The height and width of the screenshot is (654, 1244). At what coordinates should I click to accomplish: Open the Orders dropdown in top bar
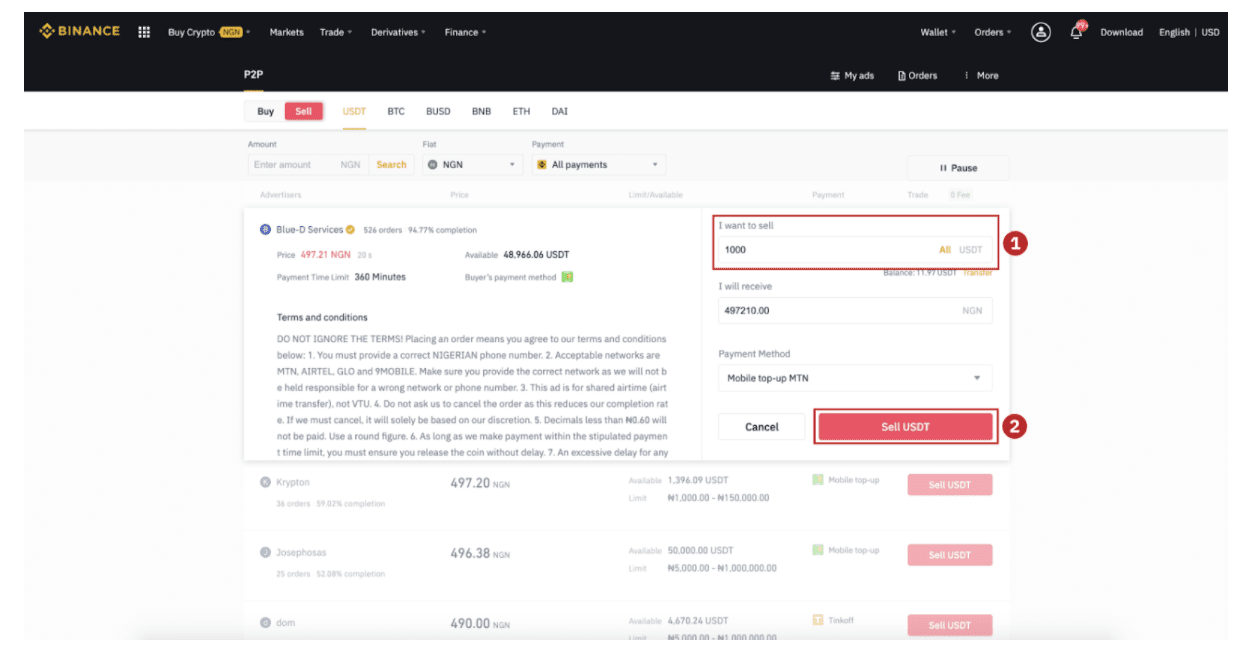[993, 32]
